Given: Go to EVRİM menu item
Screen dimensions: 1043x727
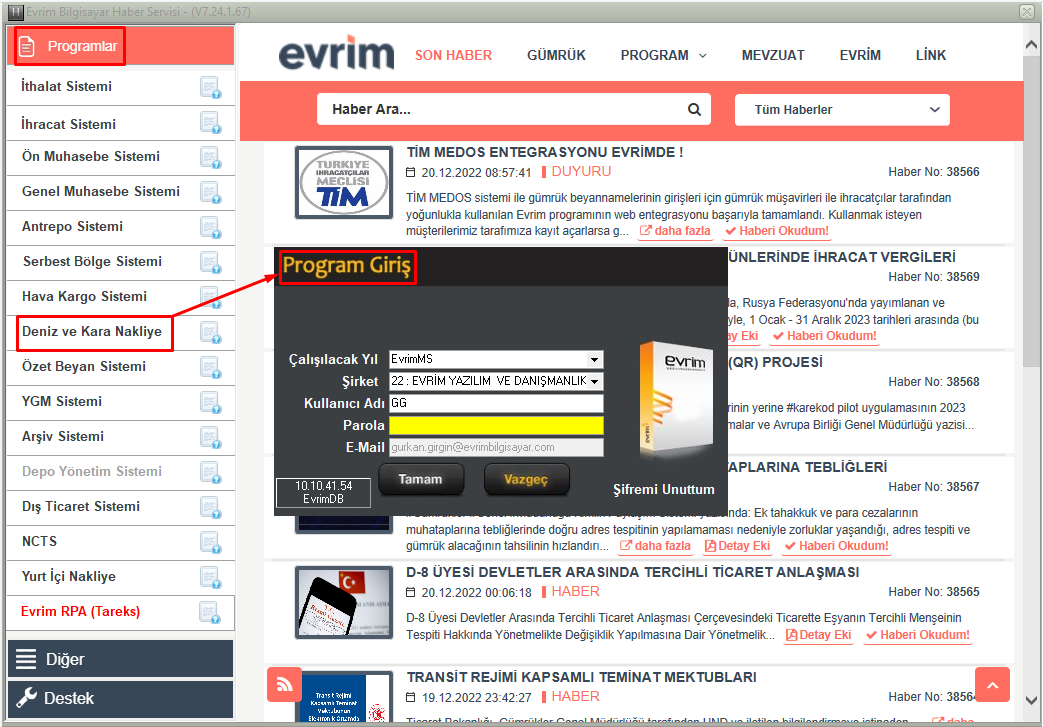Looking at the screenshot, I should click(860, 55).
